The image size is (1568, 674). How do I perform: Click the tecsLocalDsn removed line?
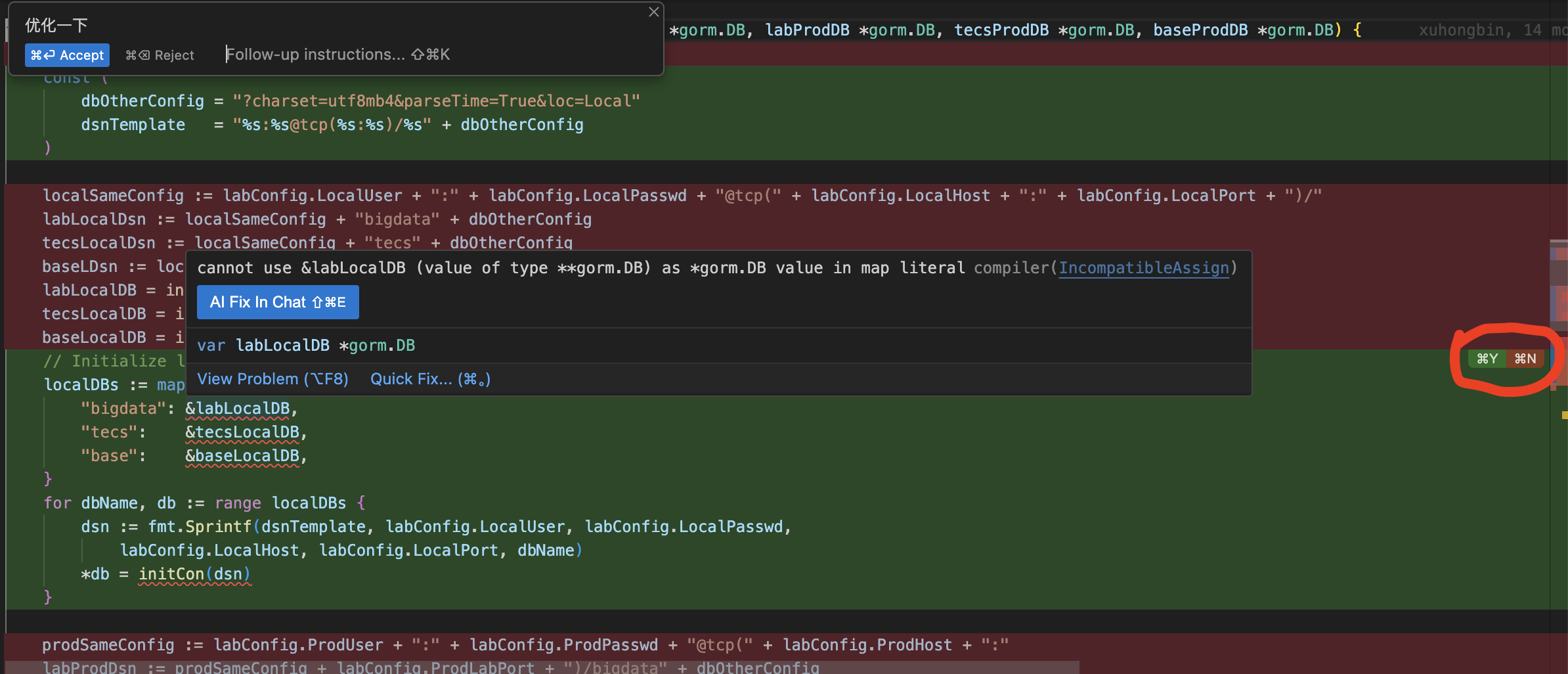[x=307, y=243]
